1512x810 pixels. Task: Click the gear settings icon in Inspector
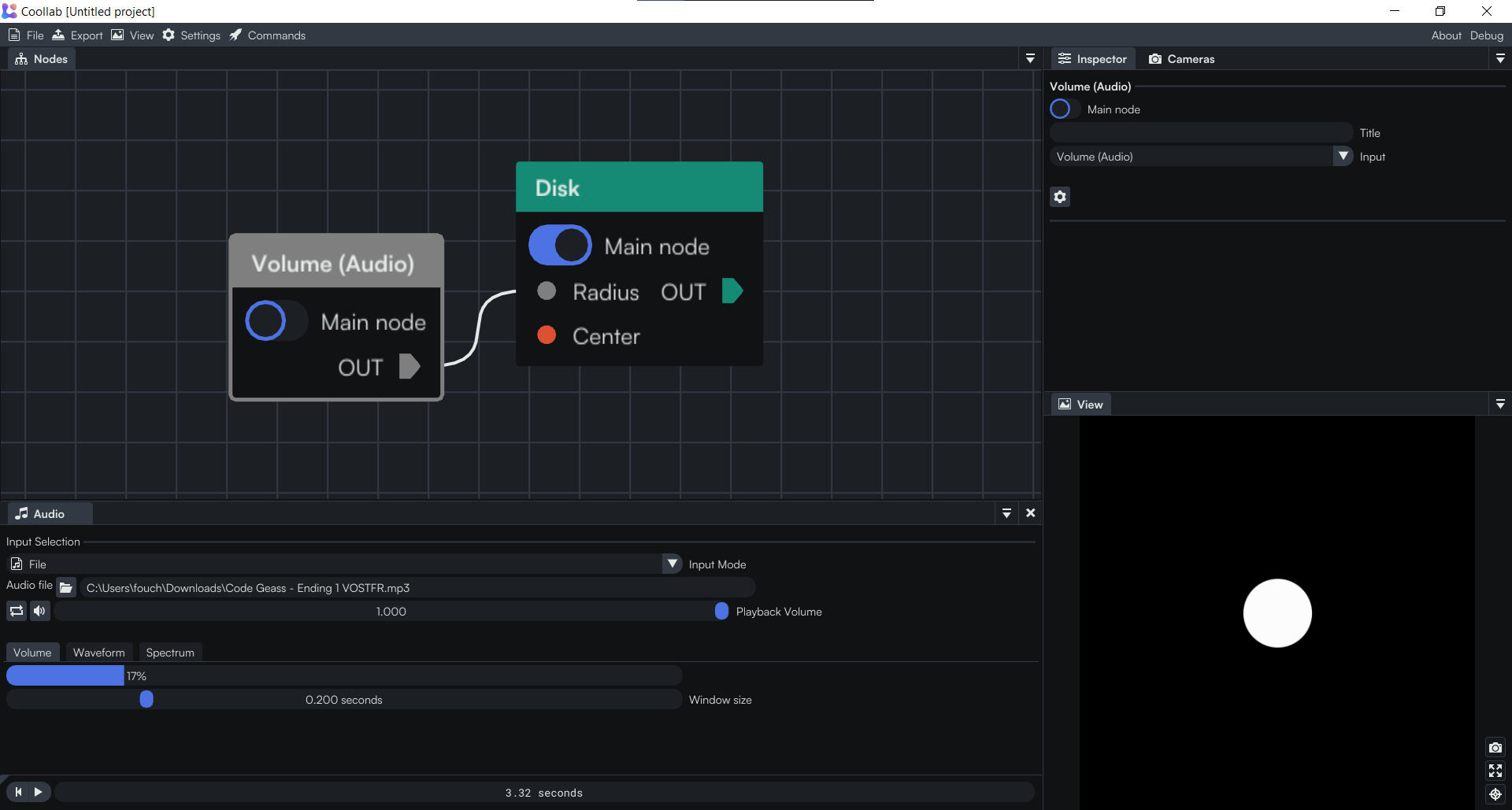[x=1060, y=197]
